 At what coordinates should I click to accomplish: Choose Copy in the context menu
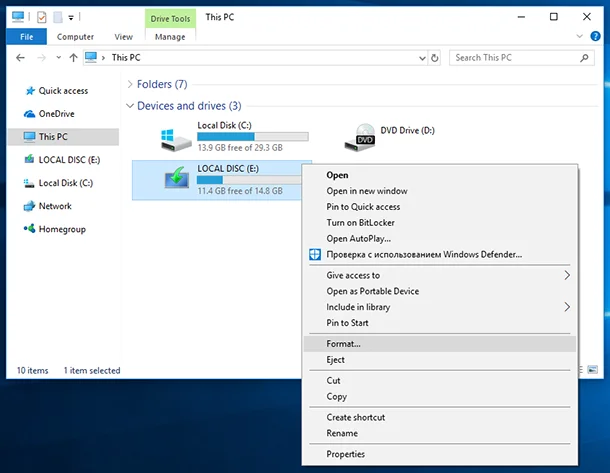point(440,397)
